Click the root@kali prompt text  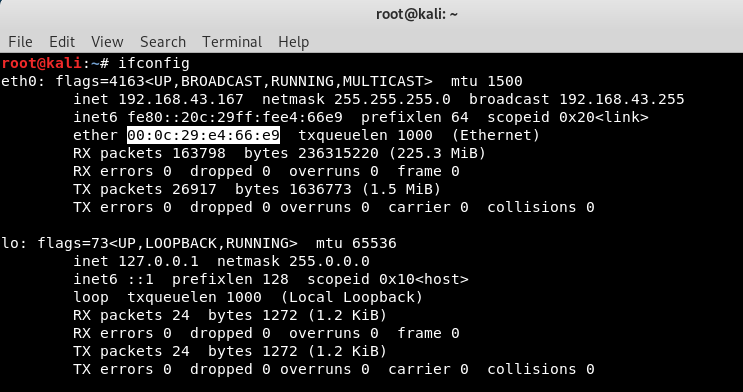click(41, 63)
